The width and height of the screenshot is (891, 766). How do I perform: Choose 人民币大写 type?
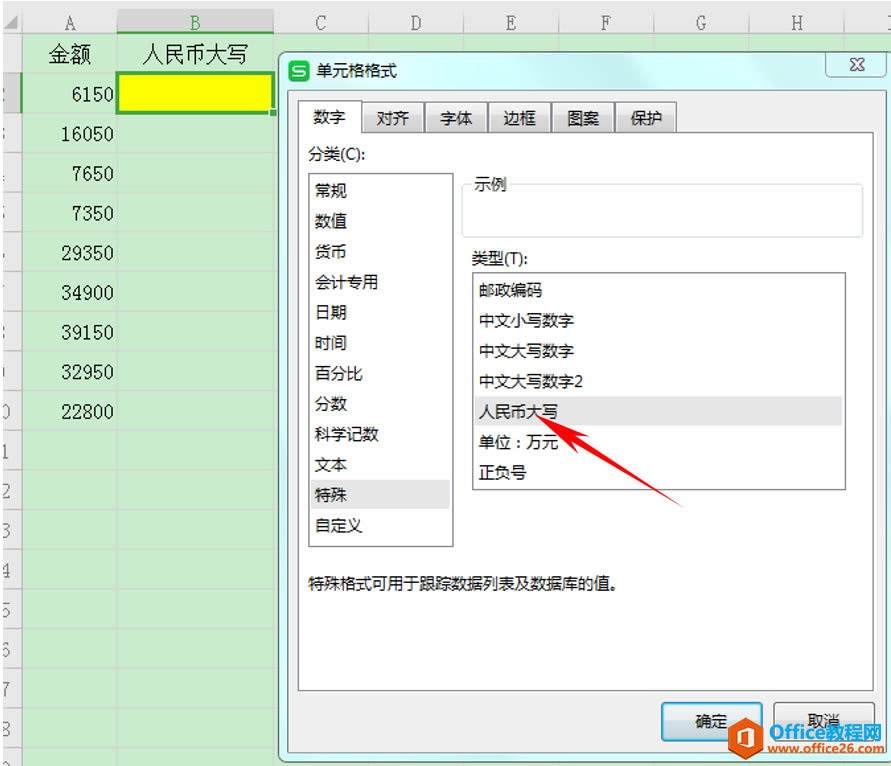(x=658, y=411)
